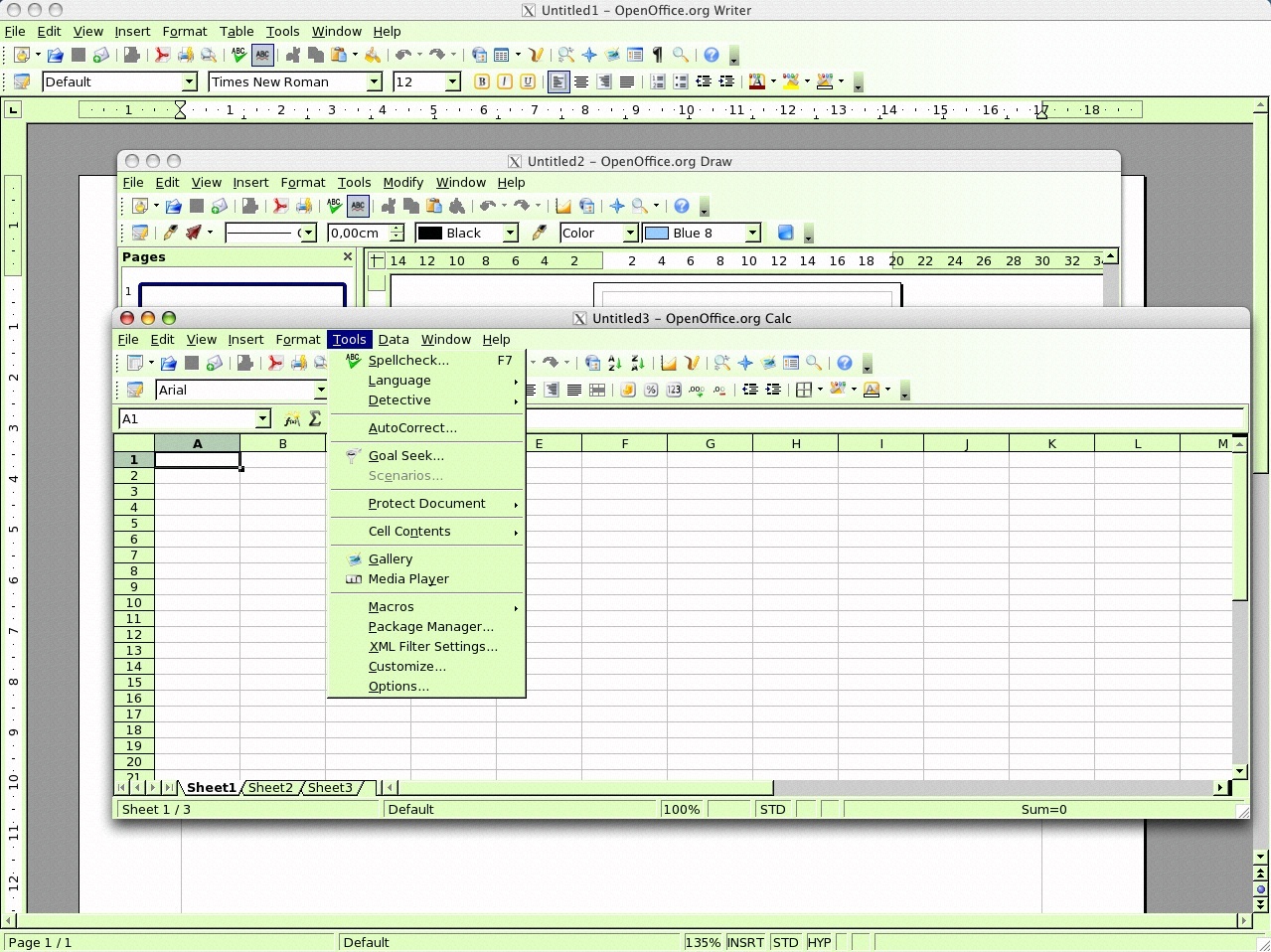Switch to Sheet2 tab in Calc
This screenshot has height=952, width=1271.
270,788
